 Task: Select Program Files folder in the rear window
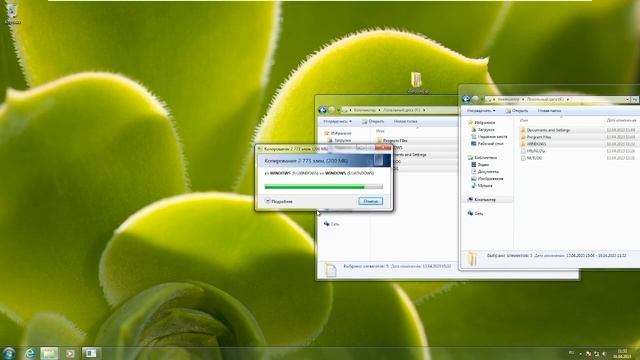392,140
